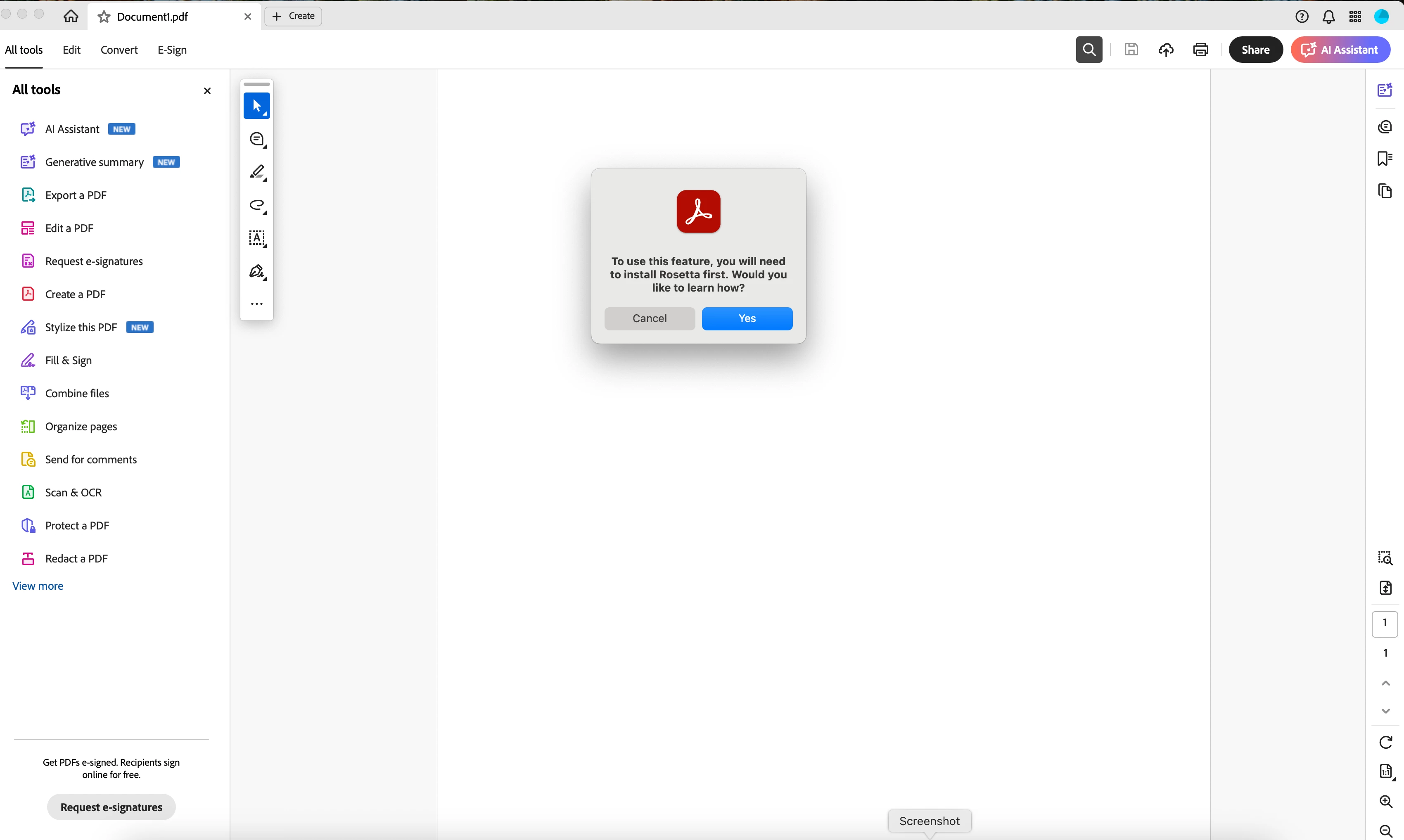Screen dimensions: 1404x840
Task: Choose the Add comment tool
Action: coord(257,139)
